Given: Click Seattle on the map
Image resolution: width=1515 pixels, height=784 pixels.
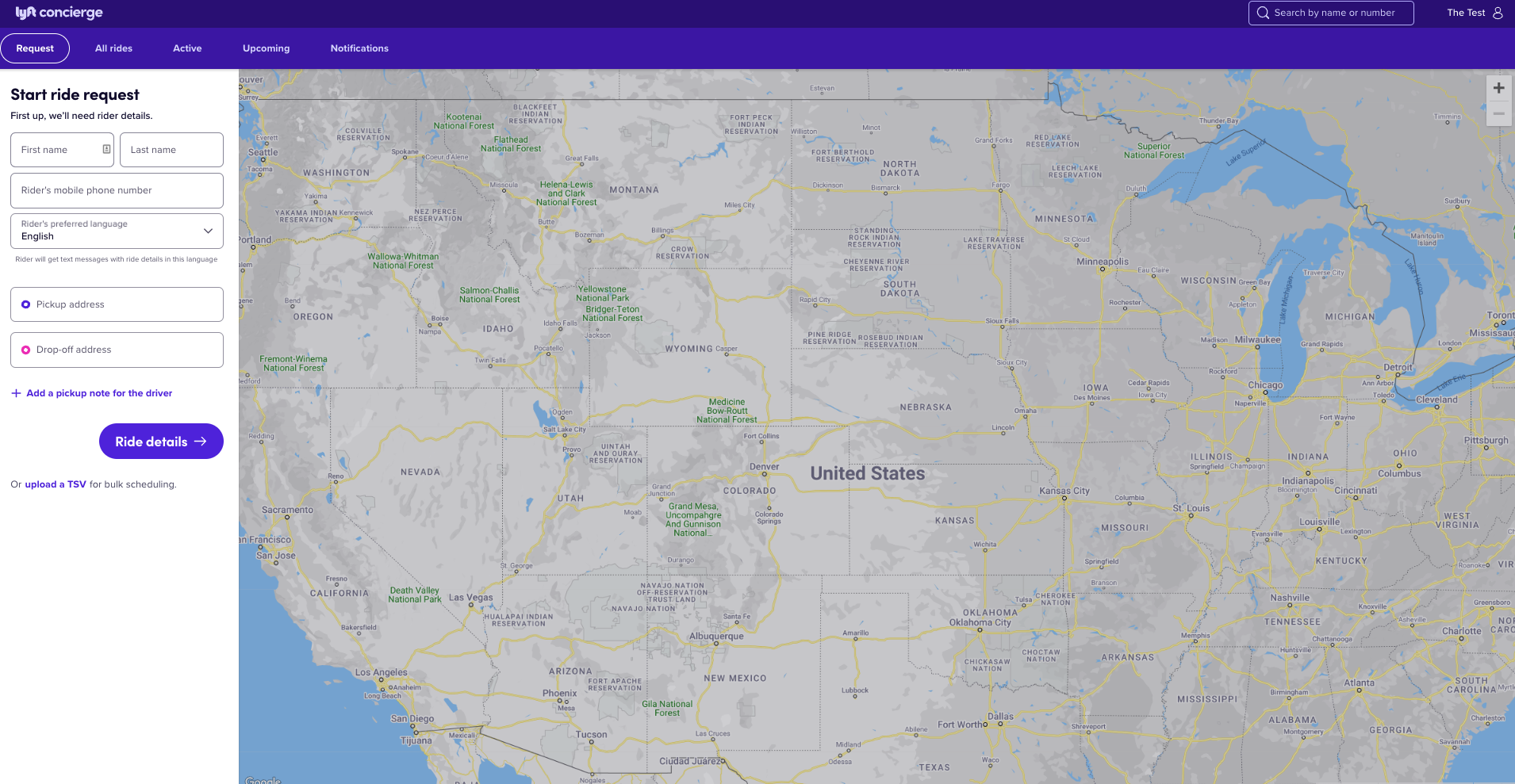Looking at the screenshot, I should 263,152.
